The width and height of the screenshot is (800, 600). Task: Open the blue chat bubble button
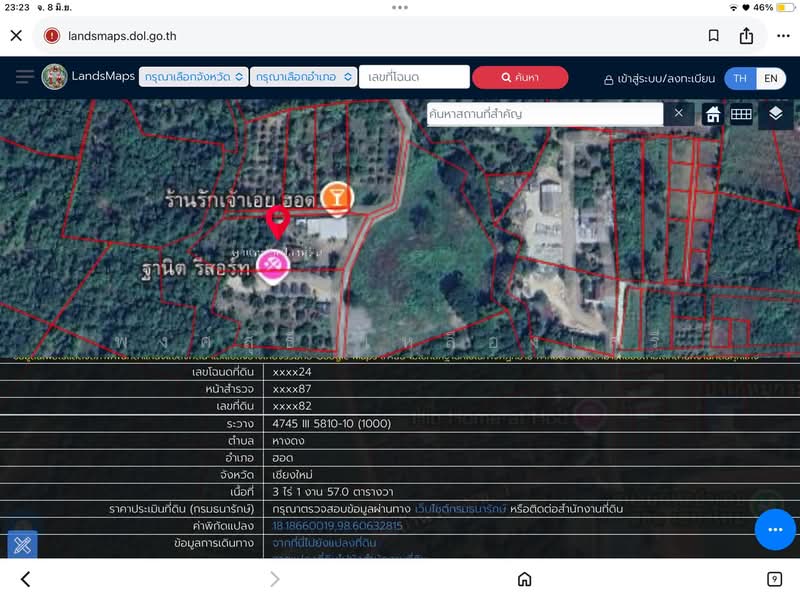[775, 530]
